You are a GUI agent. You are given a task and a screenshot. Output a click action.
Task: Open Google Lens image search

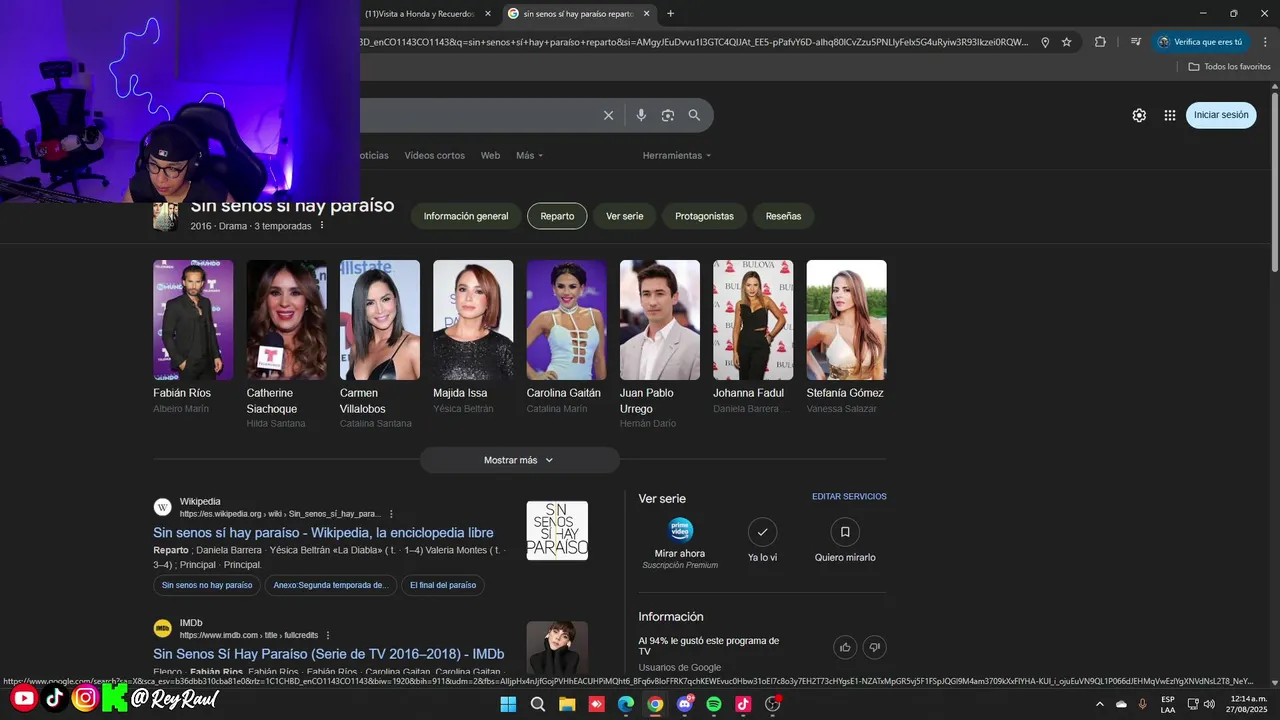coord(668,115)
